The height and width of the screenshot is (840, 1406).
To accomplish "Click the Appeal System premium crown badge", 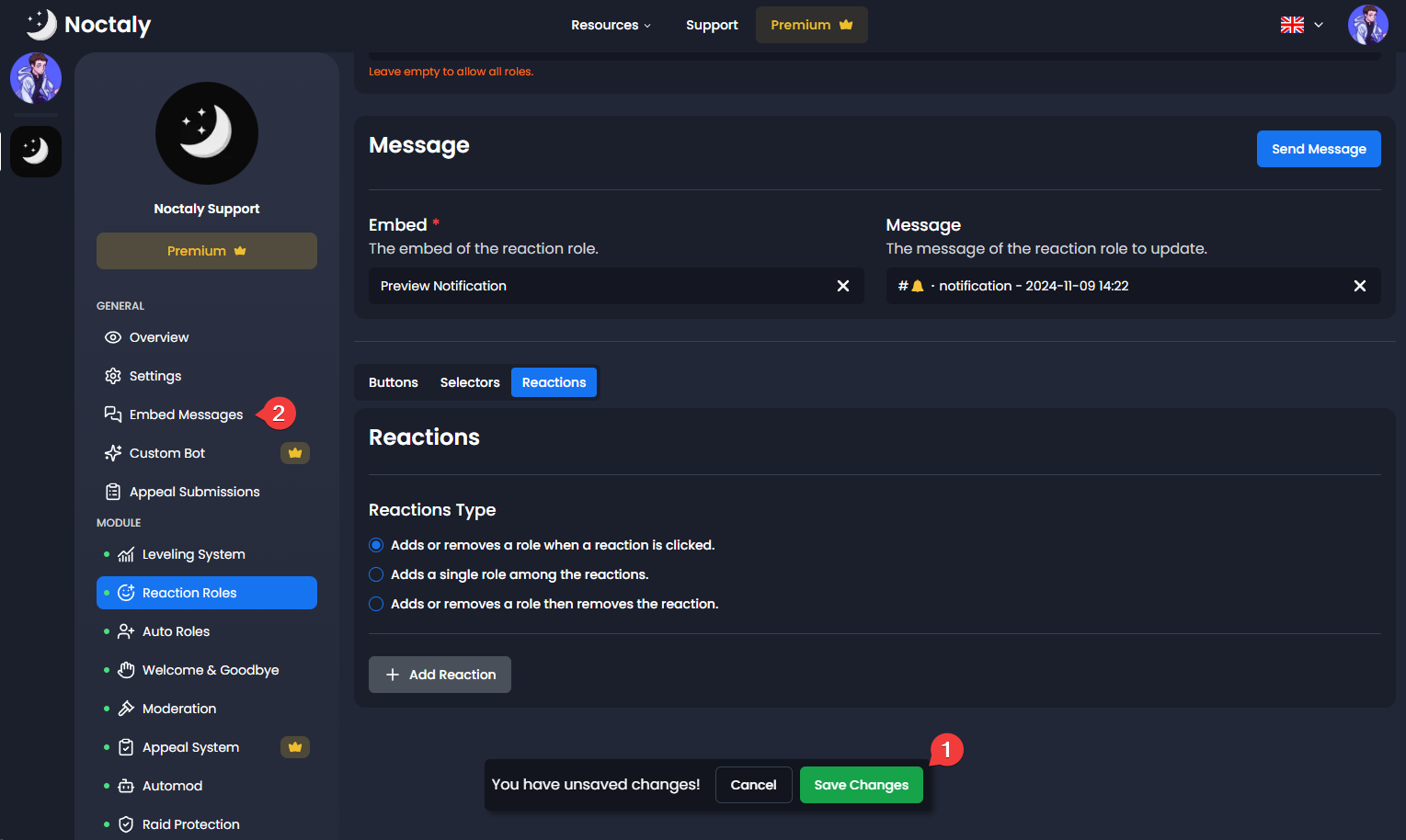I will 295,747.
